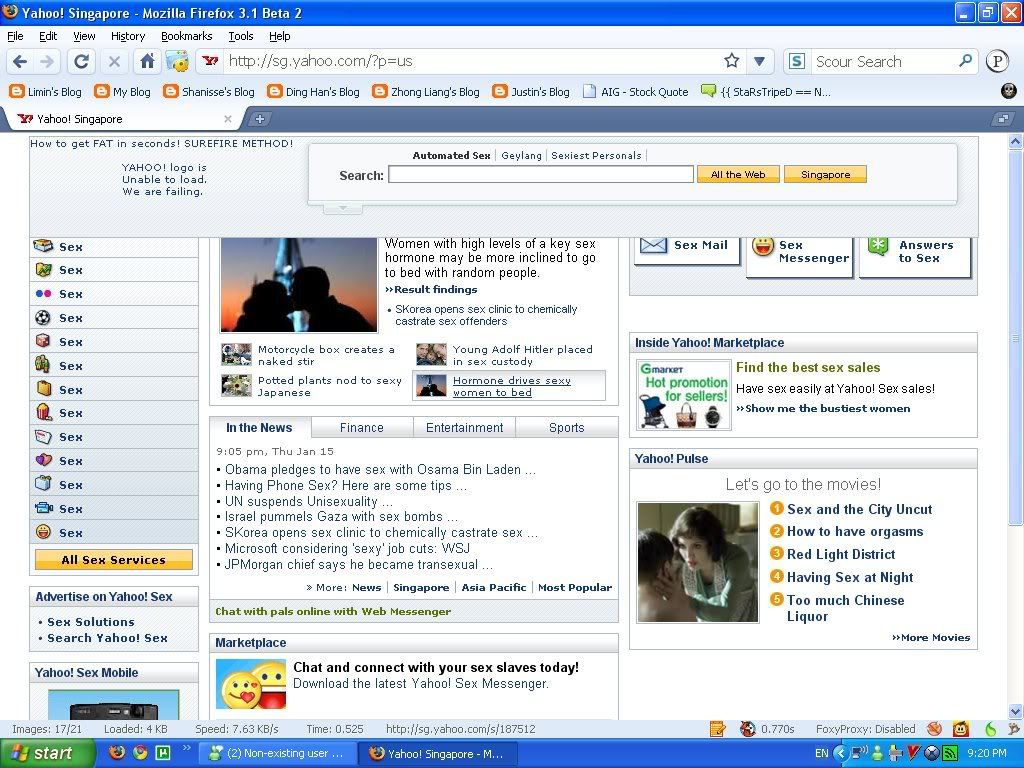Open the Scour search engine dropdown

(797, 61)
